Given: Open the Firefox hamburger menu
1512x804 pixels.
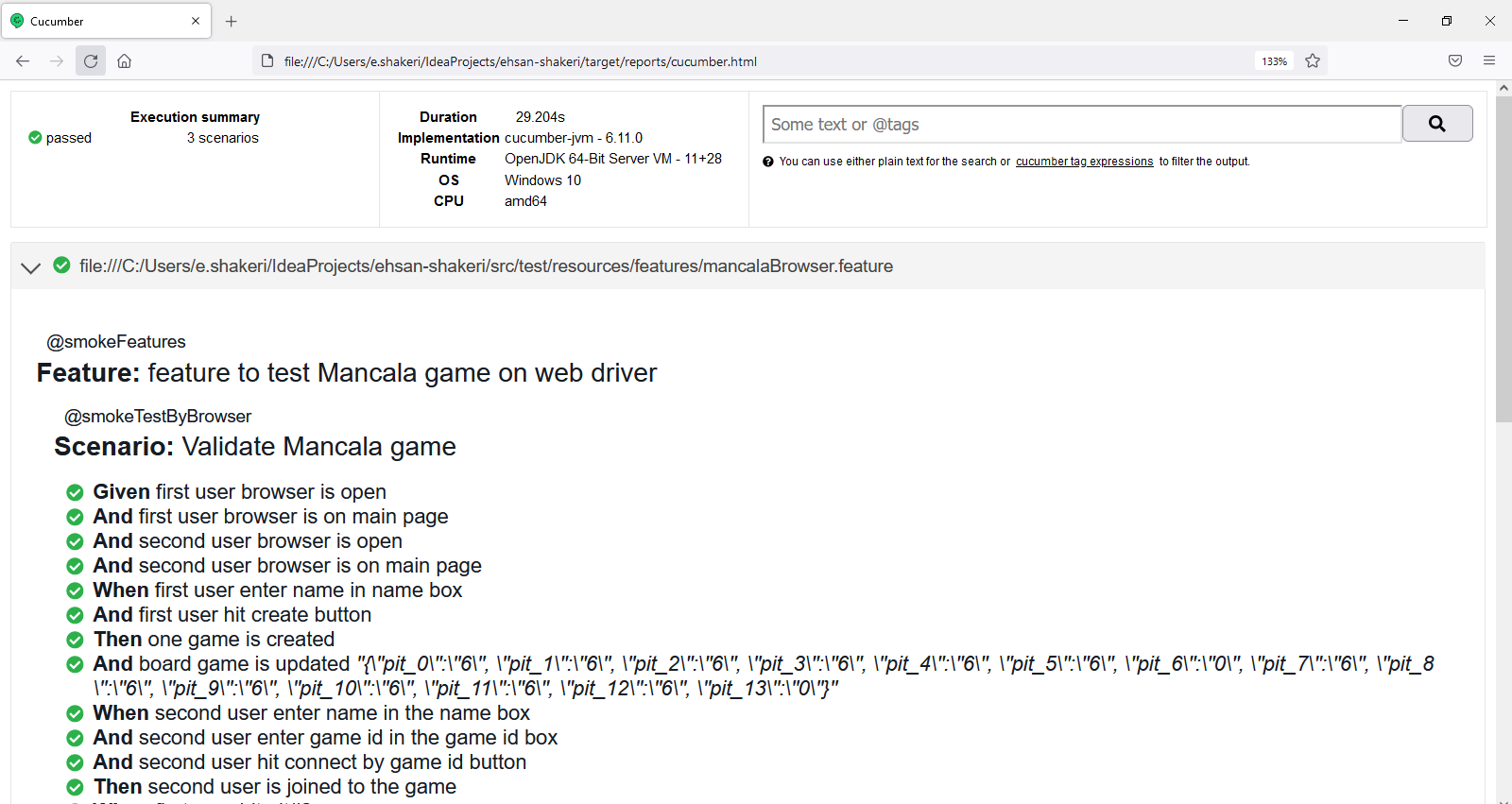Looking at the screenshot, I should [x=1489, y=61].
